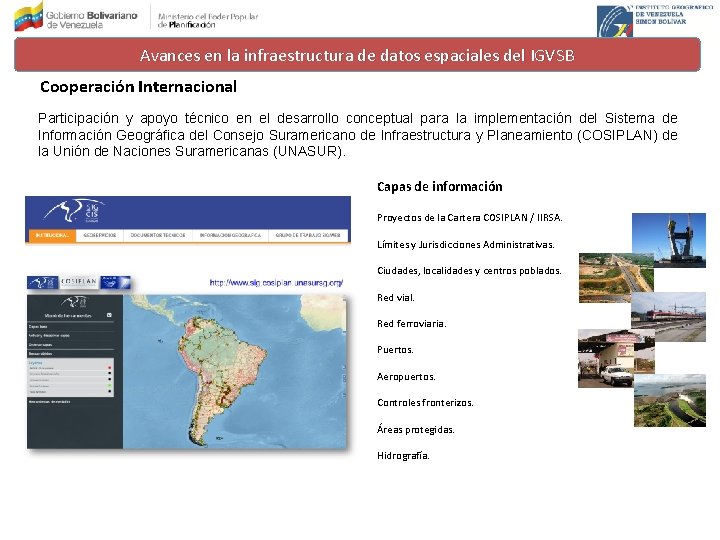Image resolution: width=720 pixels, height=540 pixels.
Task: Click the border control truck photo
Action: click(x=616, y=358)
